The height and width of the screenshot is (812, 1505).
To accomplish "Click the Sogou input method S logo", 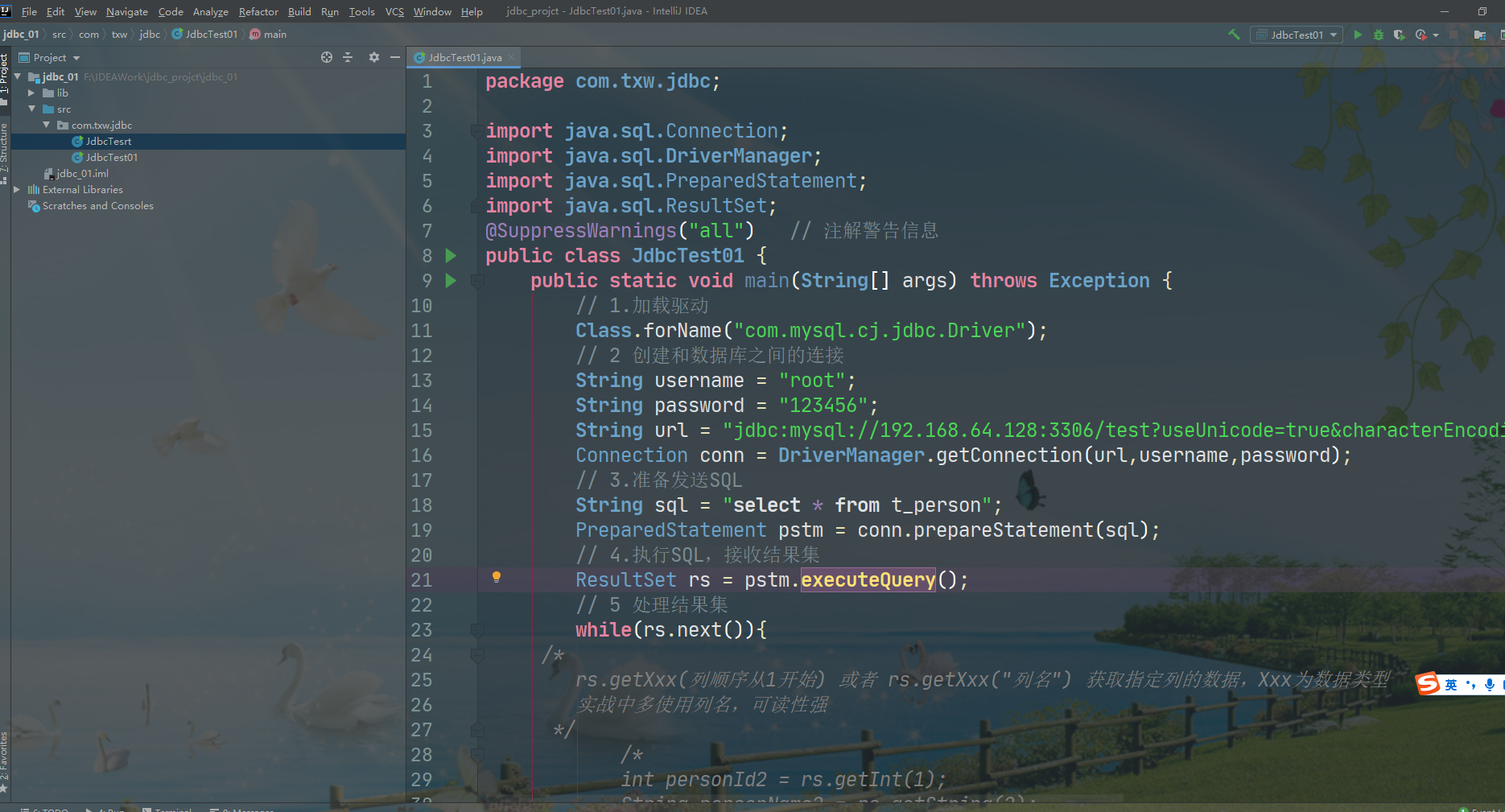I will [1429, 684].
